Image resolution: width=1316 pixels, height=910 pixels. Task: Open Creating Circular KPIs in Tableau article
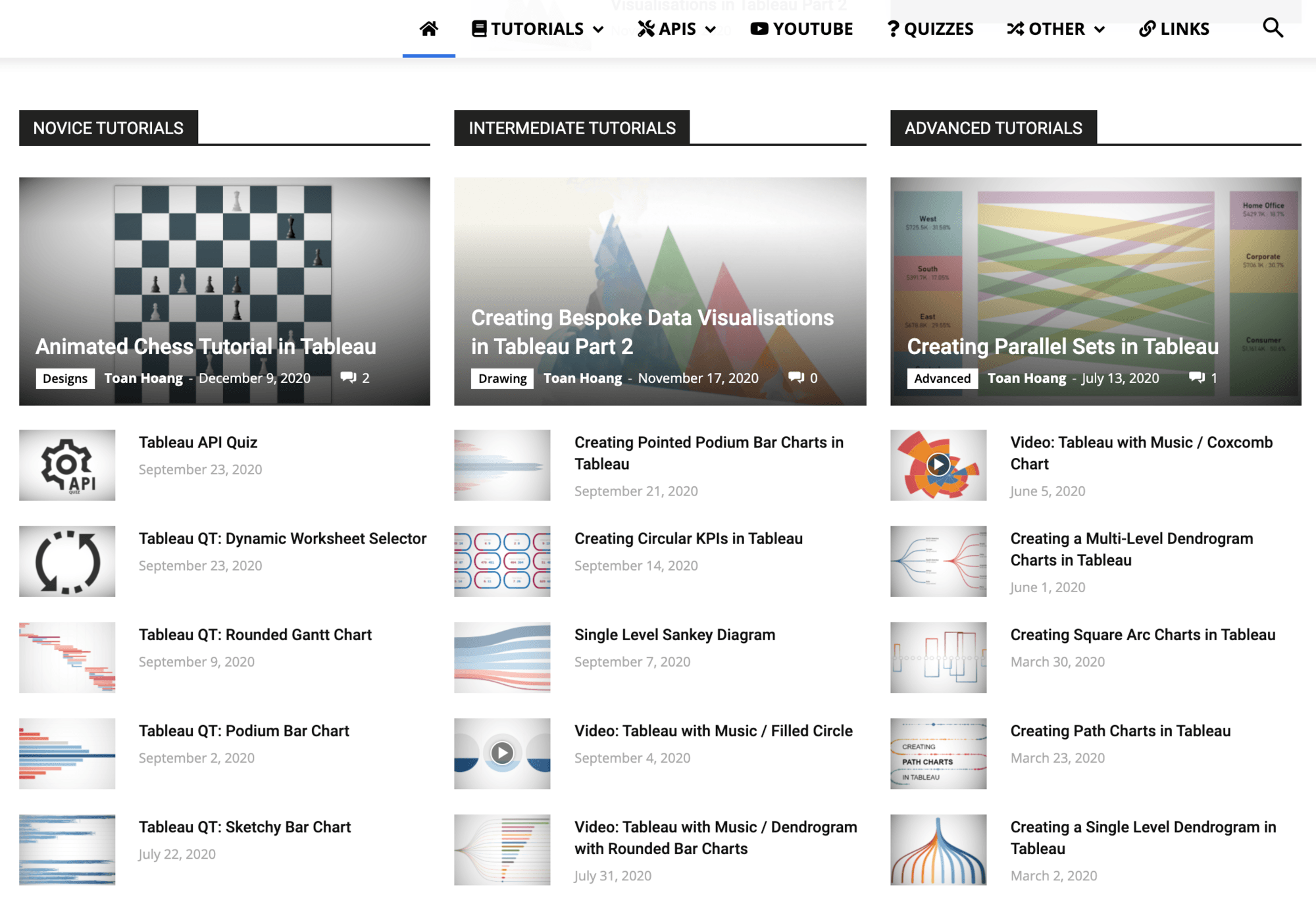tap(688, 539)
